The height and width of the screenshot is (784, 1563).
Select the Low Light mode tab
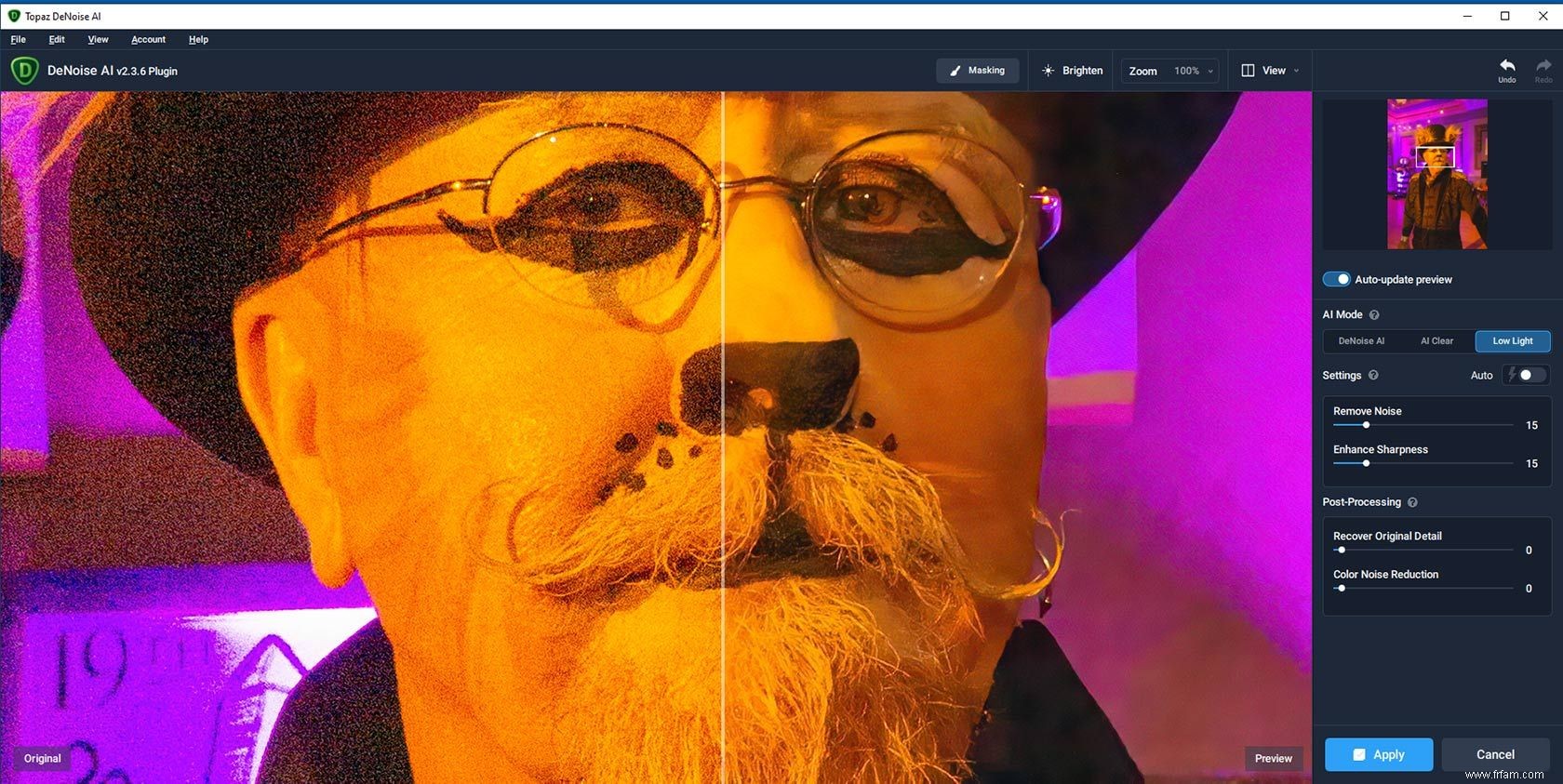coord(1513,341)
